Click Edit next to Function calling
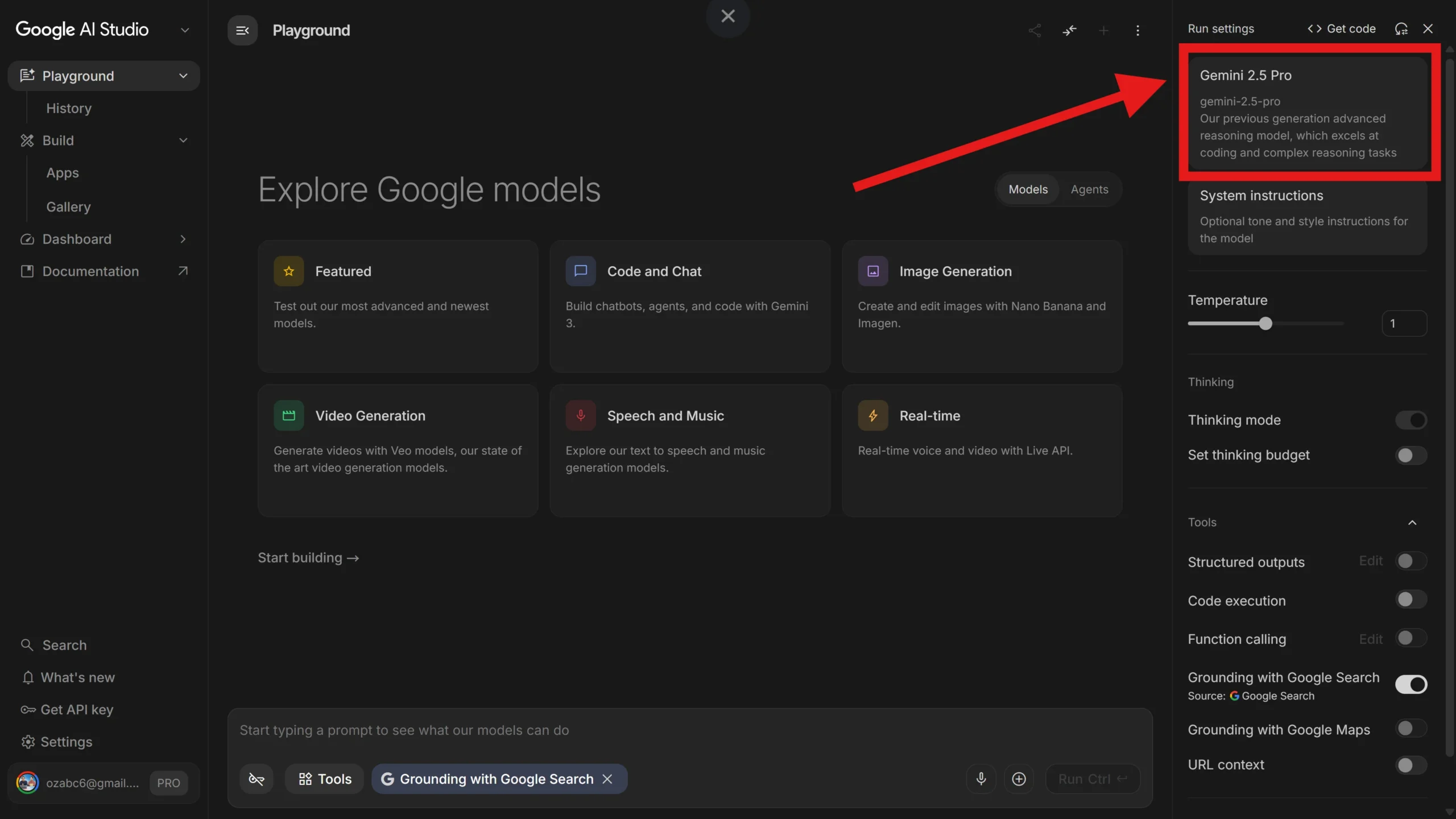Screen dimensions: 1456x819 [x=1371, y=639]
